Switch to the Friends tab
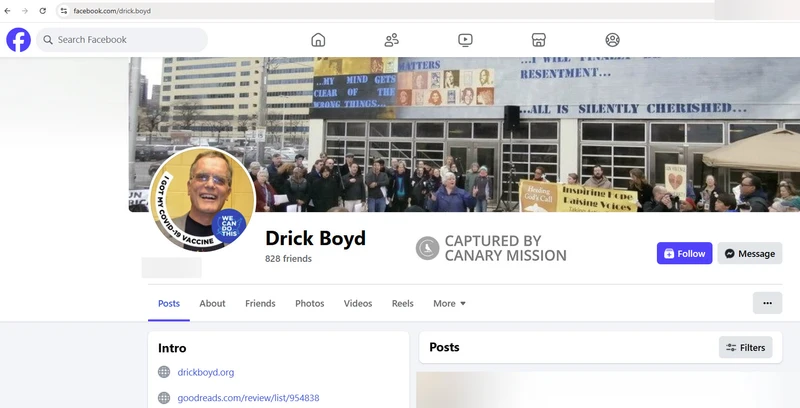 click(260, 303)
